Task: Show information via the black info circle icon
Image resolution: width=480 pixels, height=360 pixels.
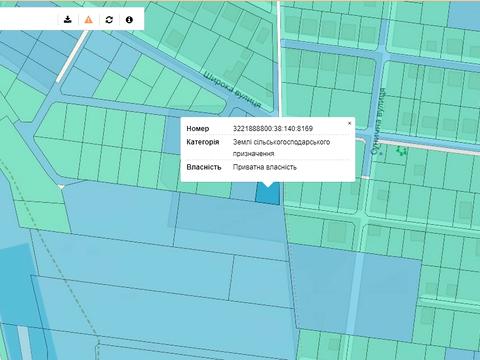Action: tap(129, 20)
